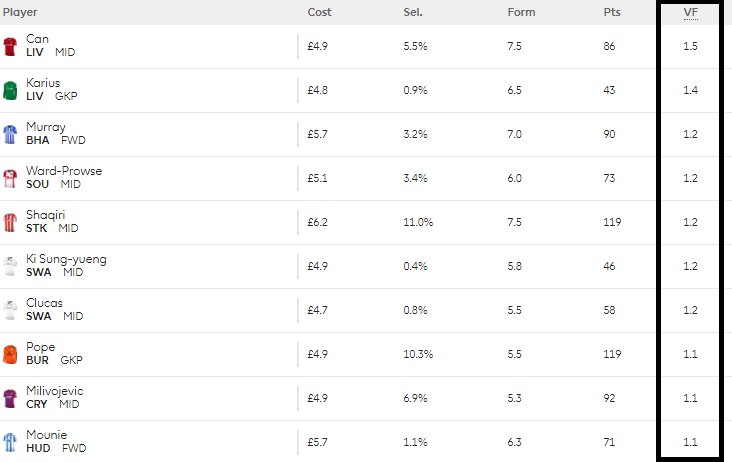Select Milivojevic's VF value 1.1

click(690, 398)
